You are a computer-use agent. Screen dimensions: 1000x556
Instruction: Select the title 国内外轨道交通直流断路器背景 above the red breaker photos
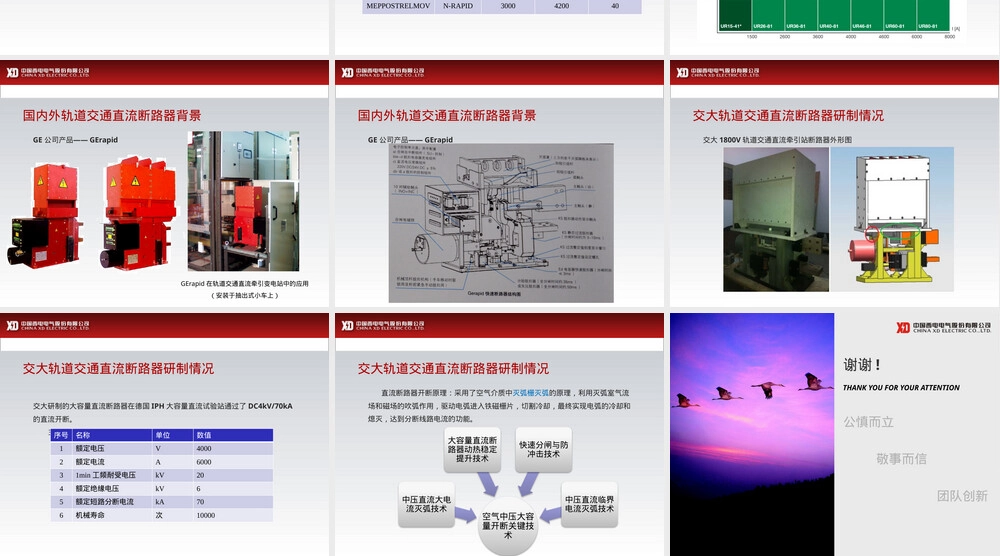pyautogui.click(x=112, y=115)
